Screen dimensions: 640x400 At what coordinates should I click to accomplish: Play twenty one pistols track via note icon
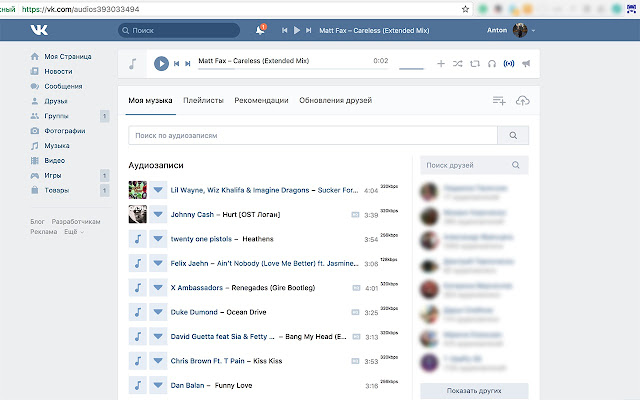coord(138,239)
